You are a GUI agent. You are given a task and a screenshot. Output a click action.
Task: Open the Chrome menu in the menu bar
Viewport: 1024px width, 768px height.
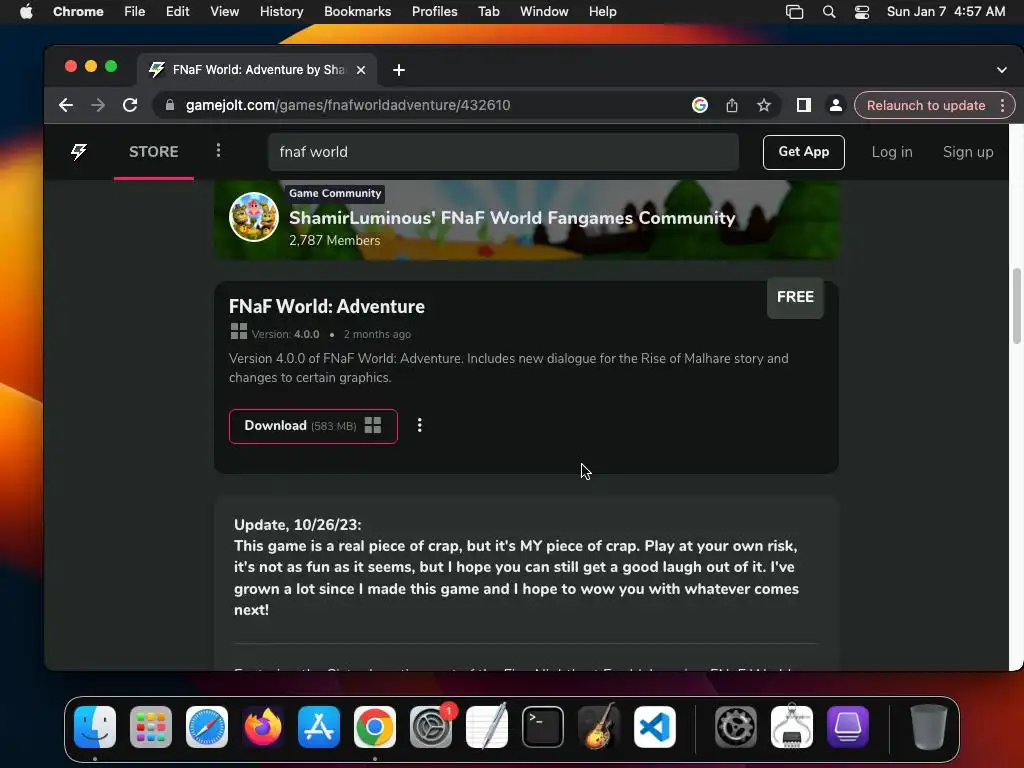(x=78, y=12)
